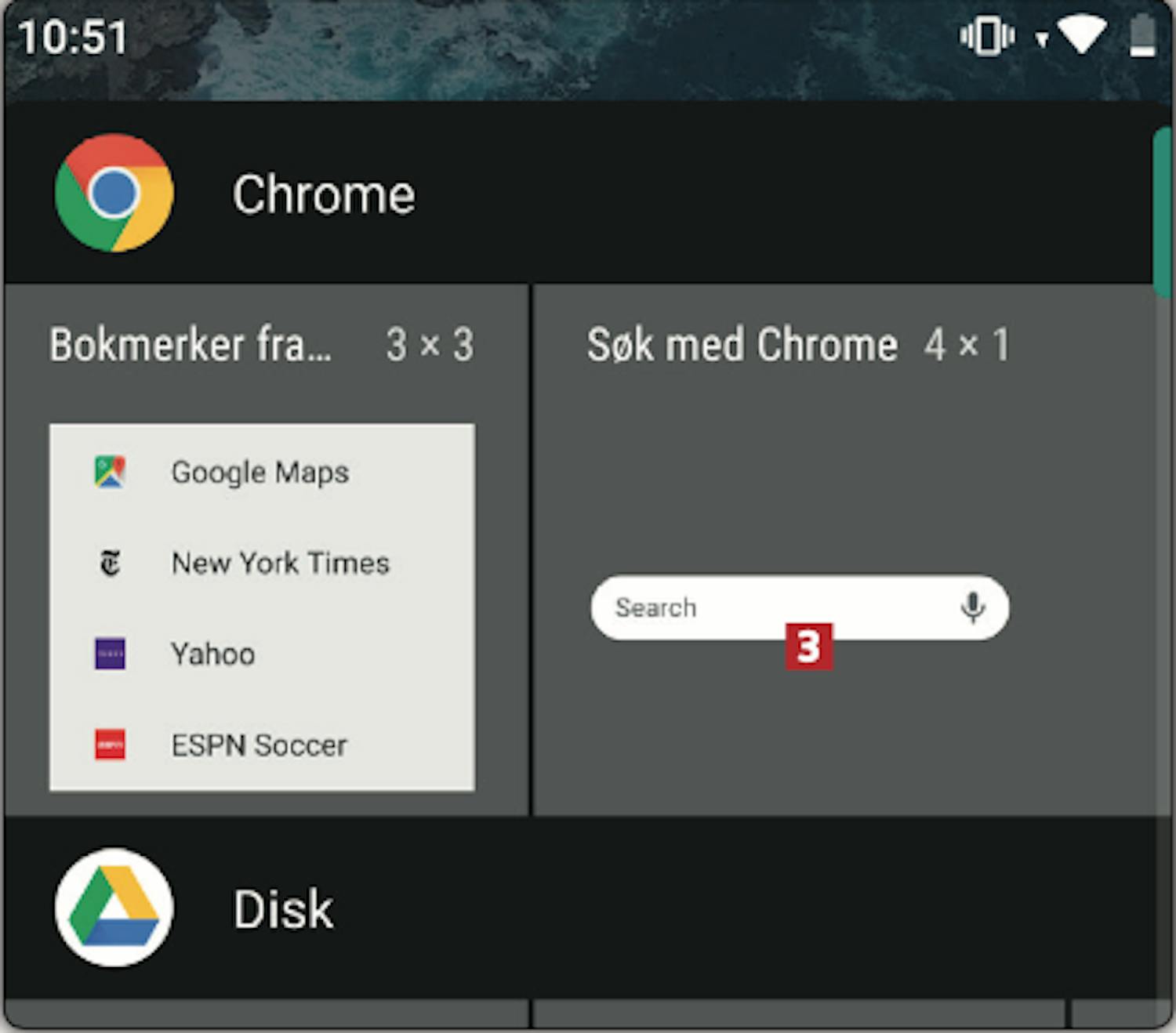
Task: Tap the Disk (Google Drive) icon
Action: click(114, 908)
